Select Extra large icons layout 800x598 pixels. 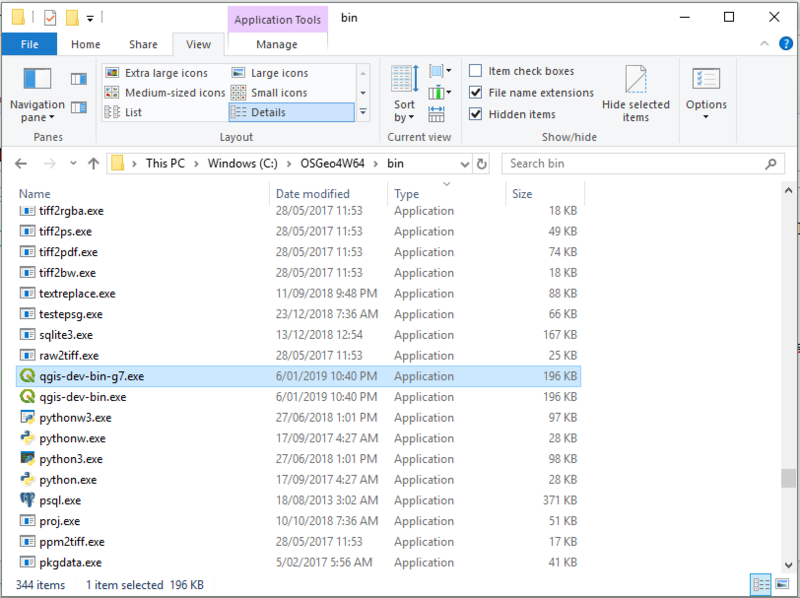coord(165,73)
